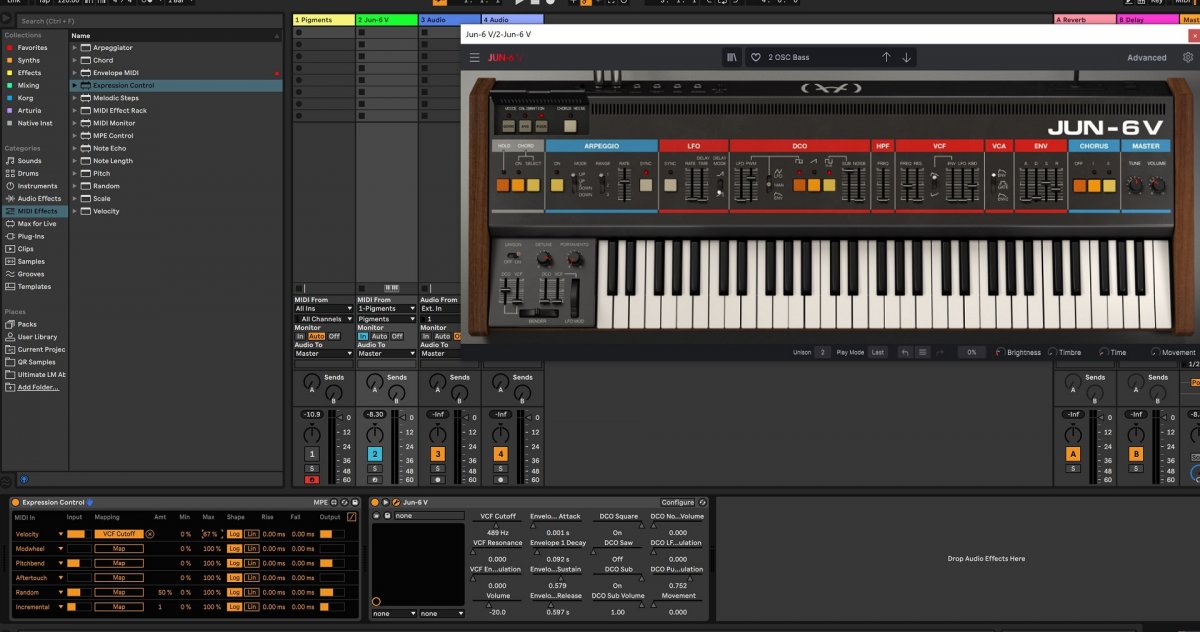Open 1-Pigments MIDI From dropdown
The width and height of the screenshot is (1200, 632).
[387, 309]
